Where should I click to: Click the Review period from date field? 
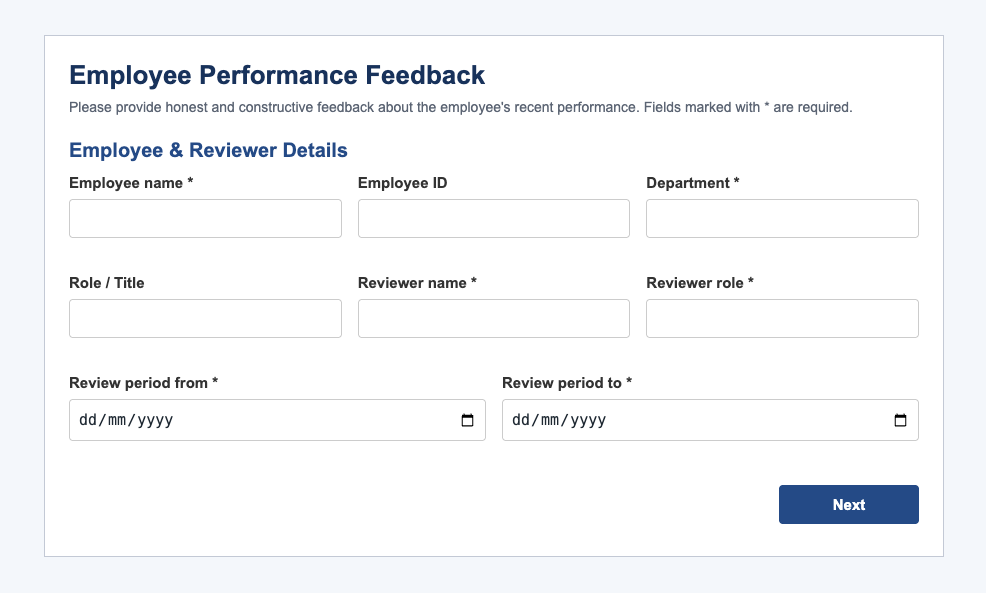[277, 420]
